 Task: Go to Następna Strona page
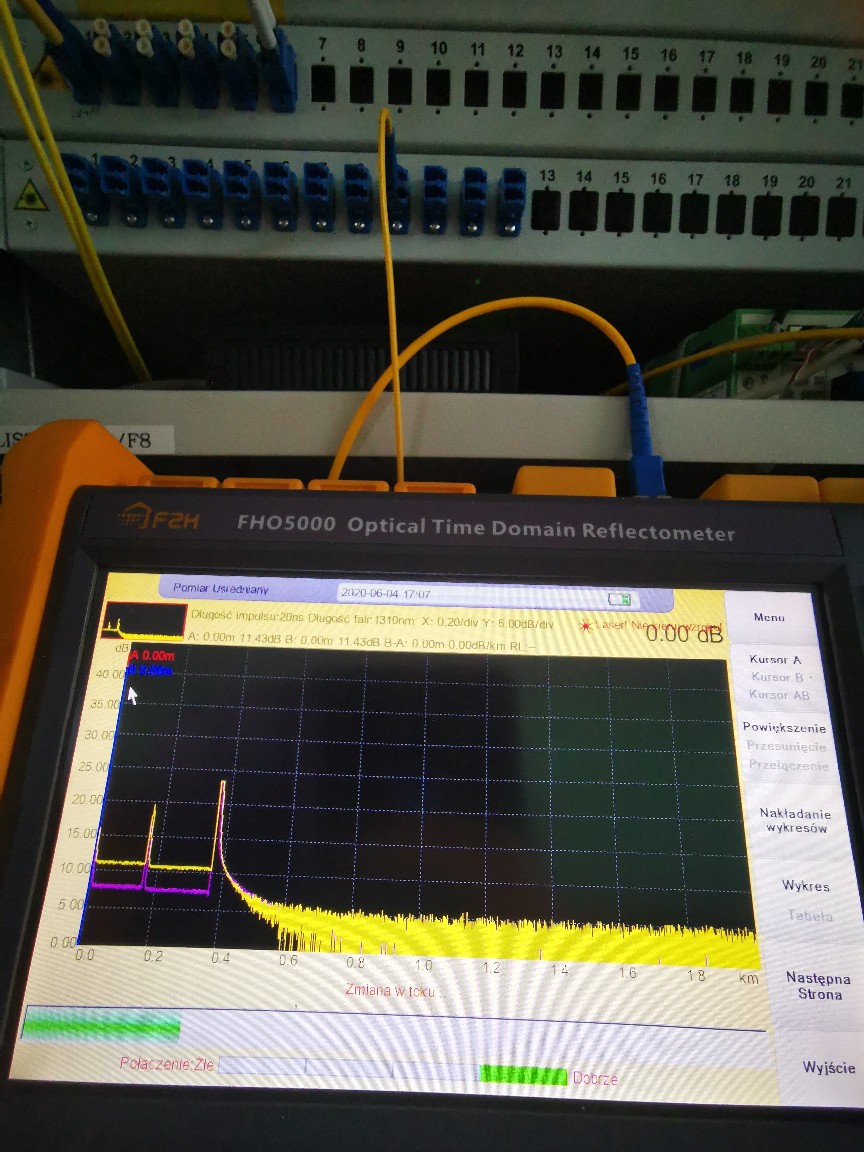point(818,986)
